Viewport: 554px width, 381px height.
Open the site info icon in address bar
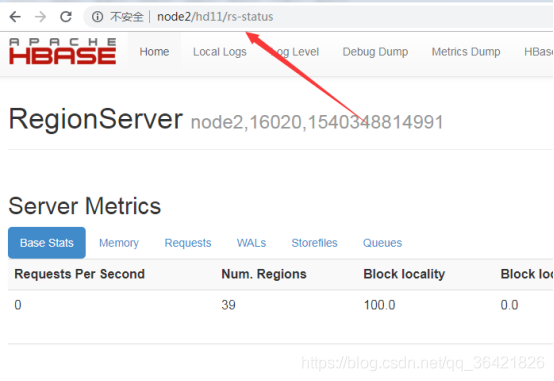[97, 17]
